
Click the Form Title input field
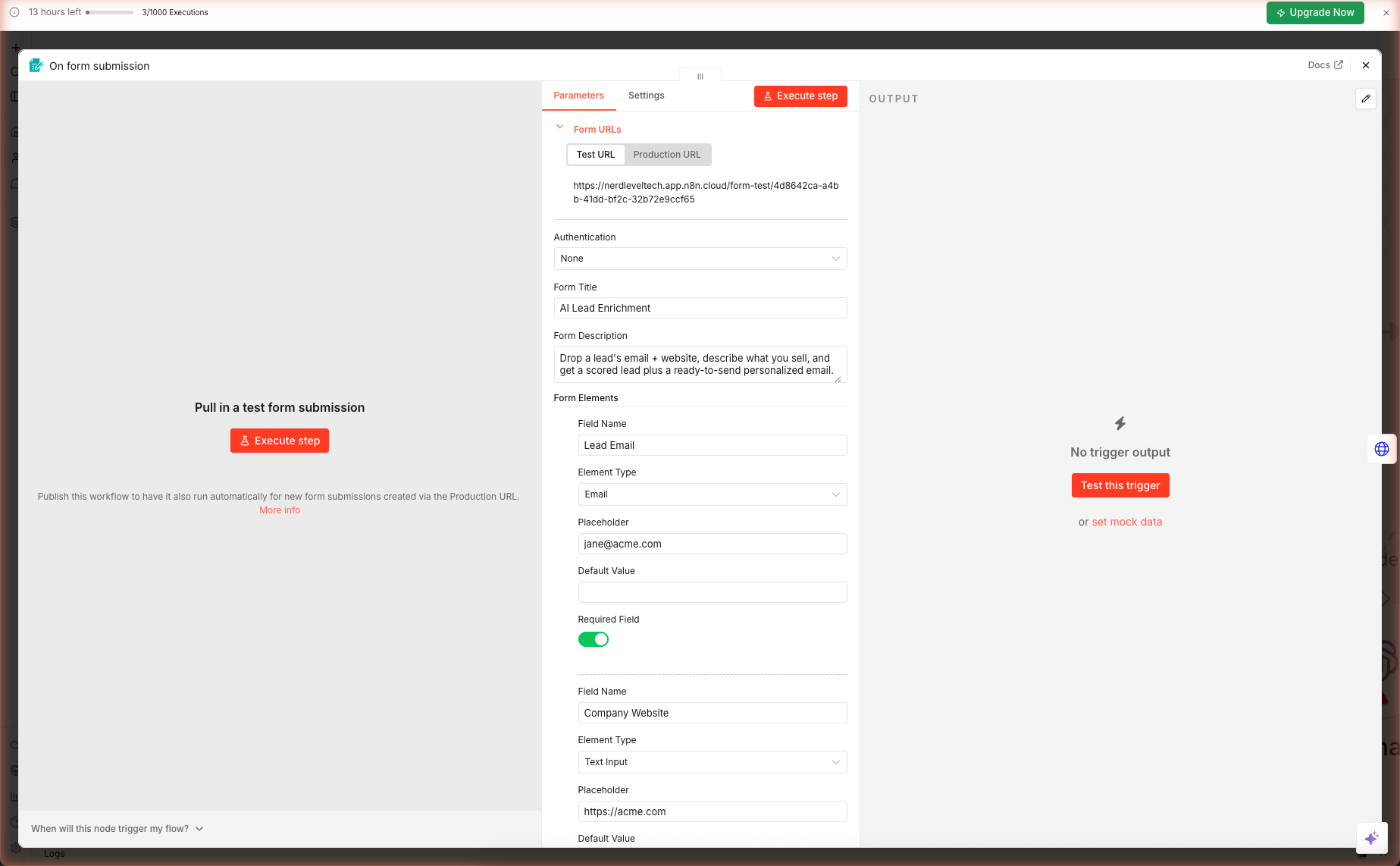click(x=700, y=308)
